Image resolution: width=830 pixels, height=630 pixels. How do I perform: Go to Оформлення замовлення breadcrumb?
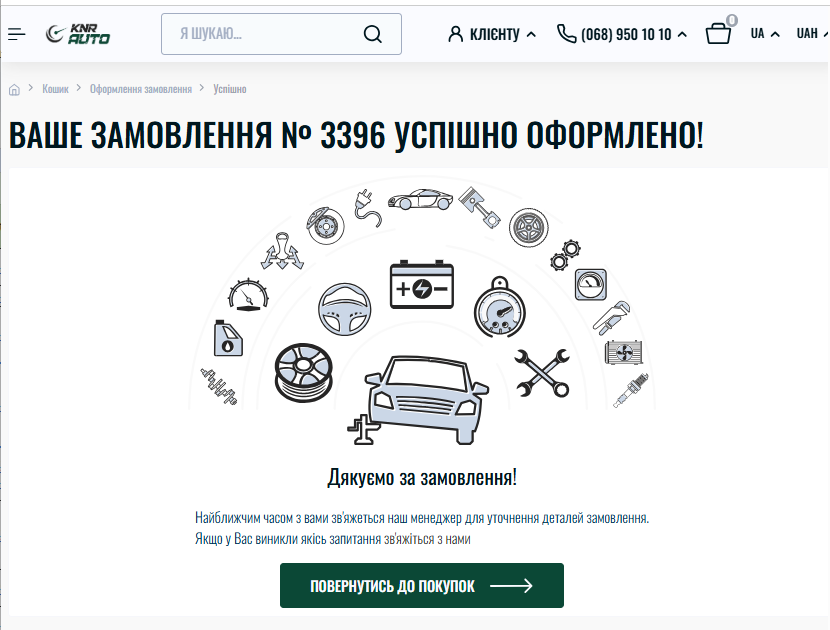tap(141, 89)
